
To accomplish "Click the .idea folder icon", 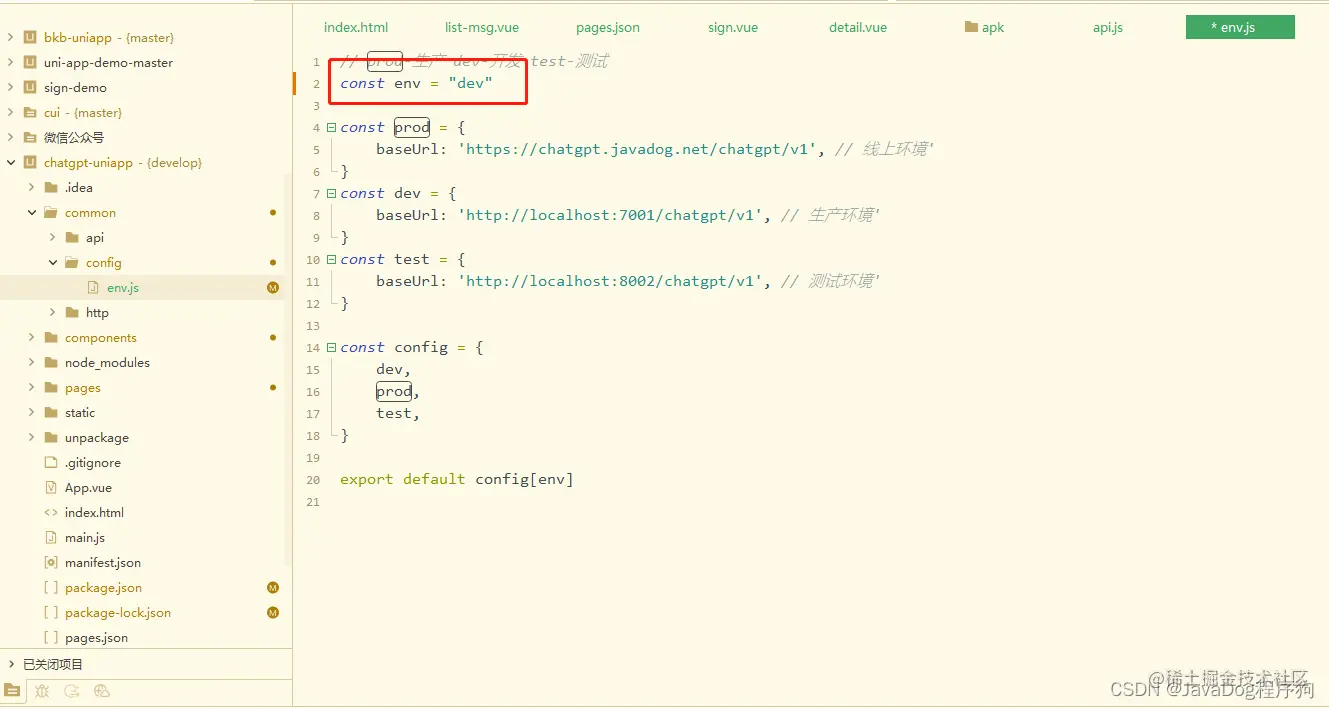I will coord(51,187).
